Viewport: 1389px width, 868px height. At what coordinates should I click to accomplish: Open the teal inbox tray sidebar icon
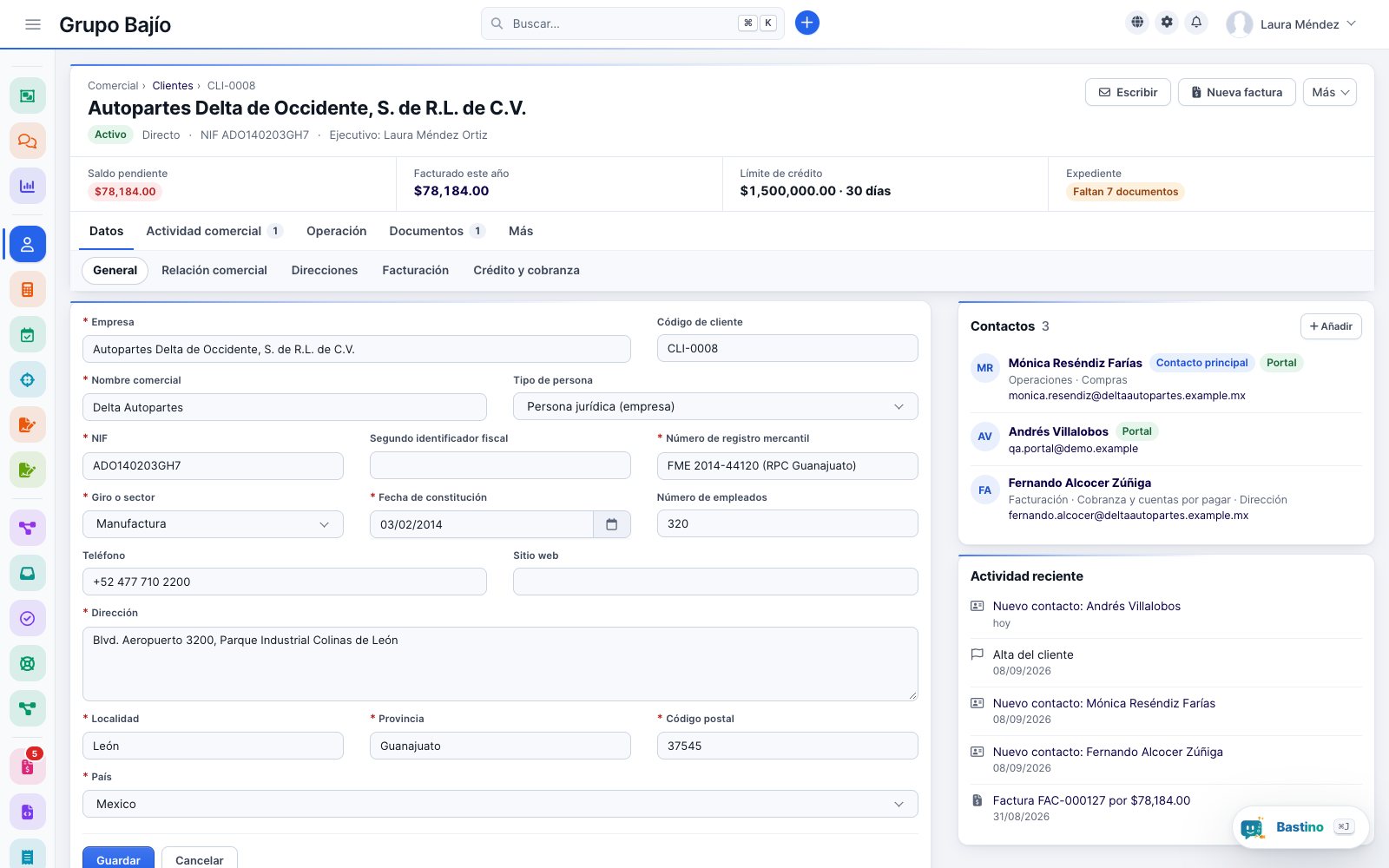[x=28, y=573]
